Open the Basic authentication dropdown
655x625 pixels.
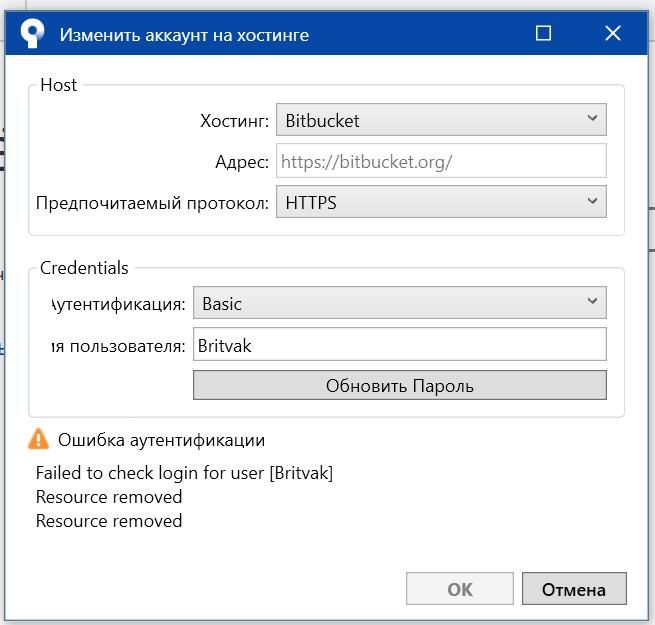(400, 303)
